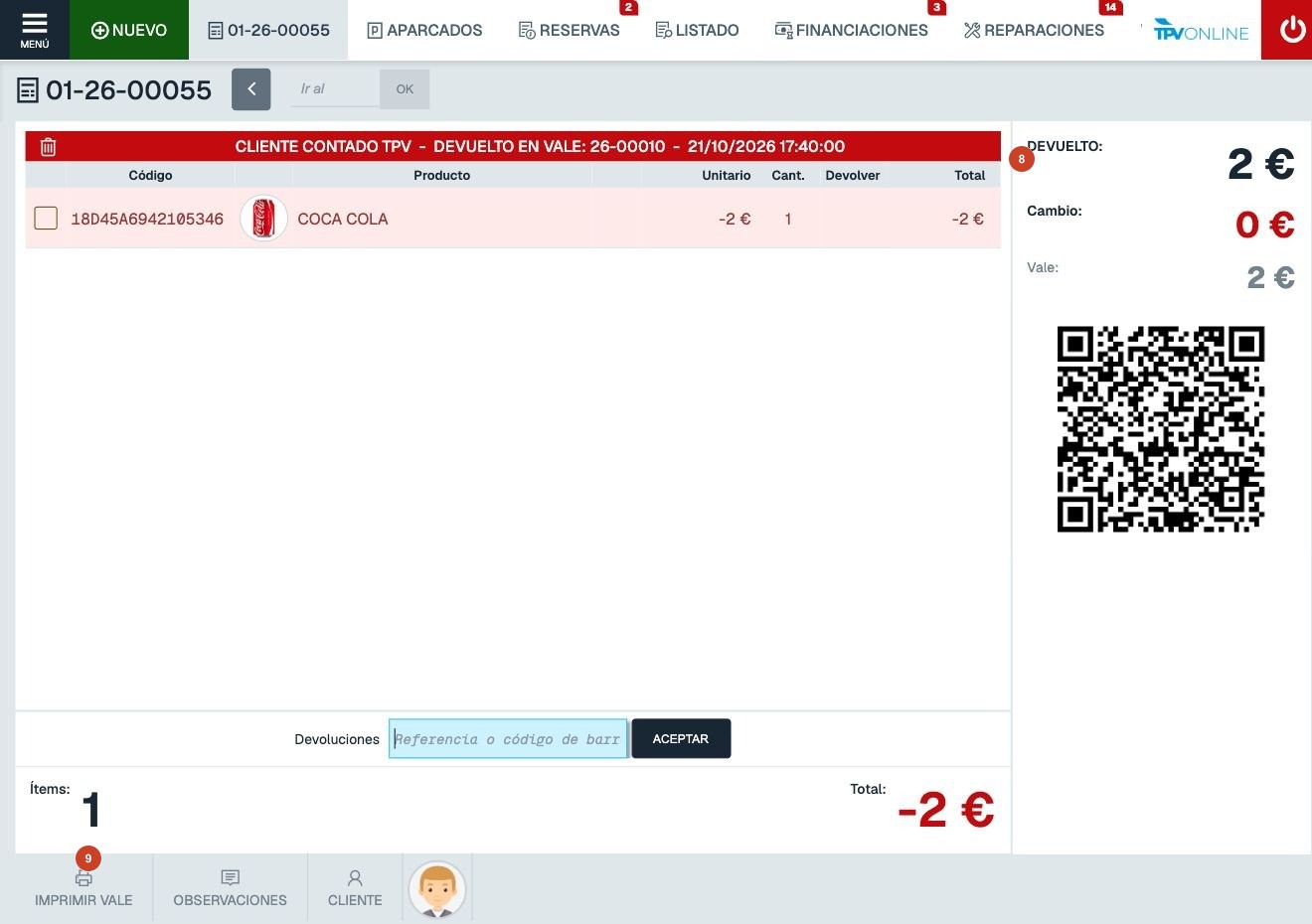Screen dimensions: 1312x924
Task: Click the printer icon for Imprimir Vale
Action: point(83,878)
